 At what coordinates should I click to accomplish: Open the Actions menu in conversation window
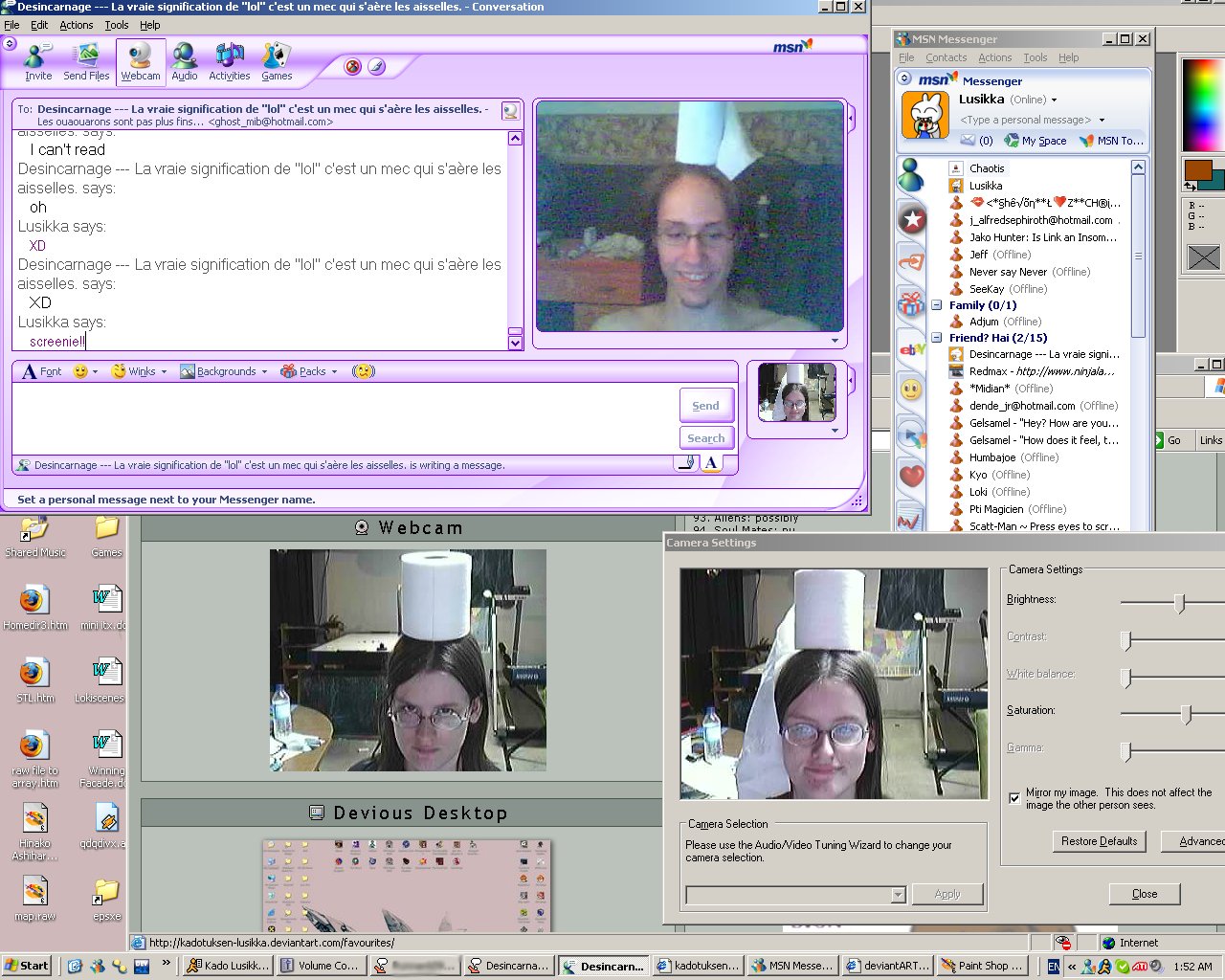77,25
